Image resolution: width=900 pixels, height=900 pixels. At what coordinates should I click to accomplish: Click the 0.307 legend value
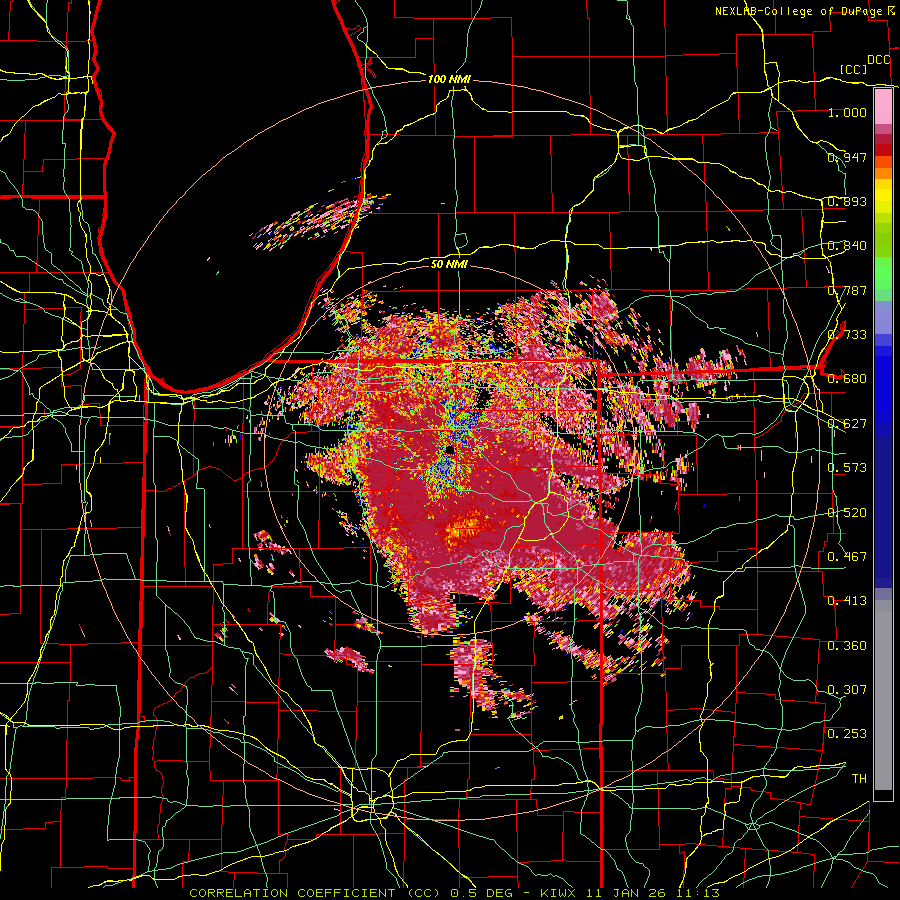(x=847, y=690)
